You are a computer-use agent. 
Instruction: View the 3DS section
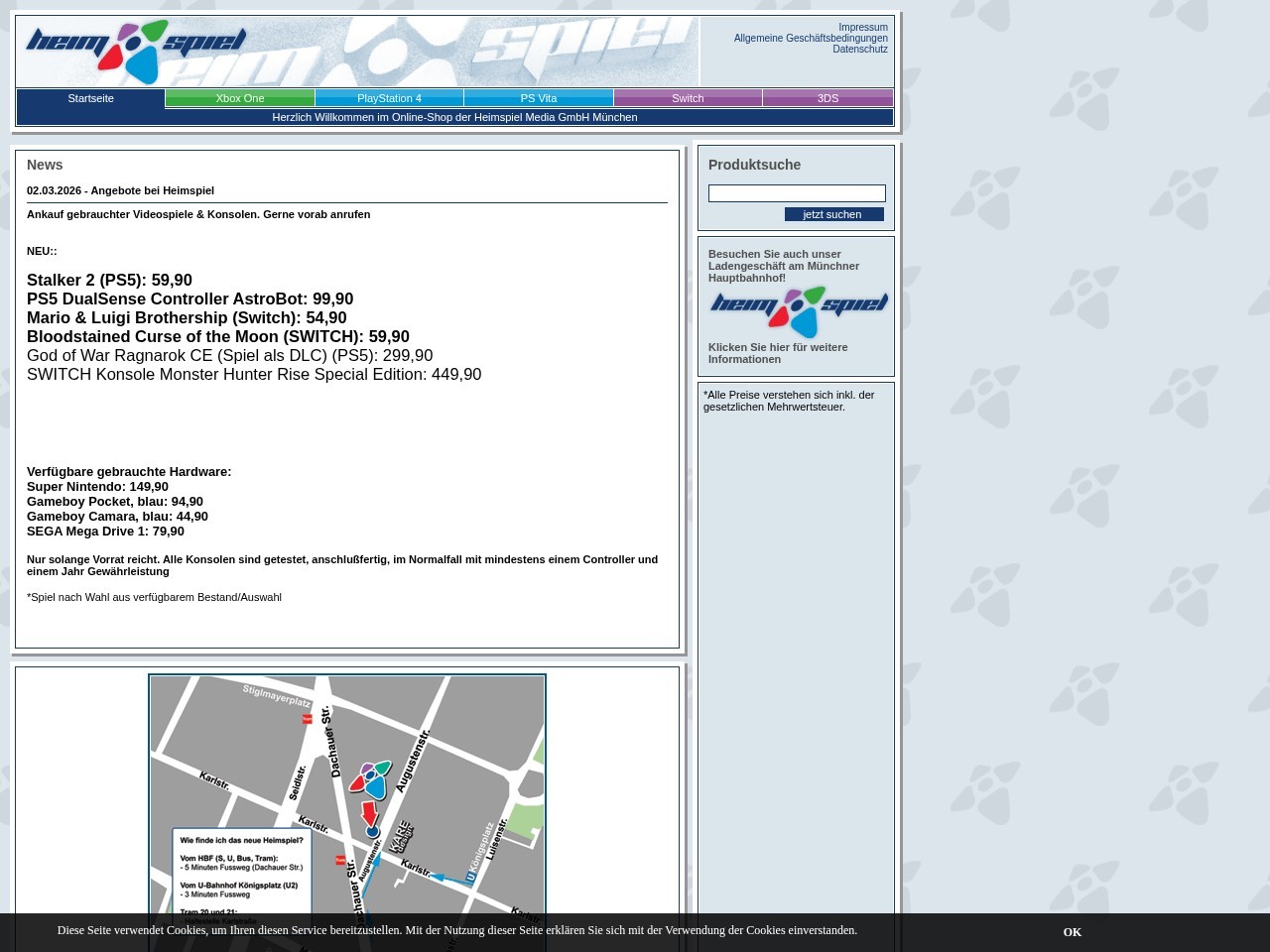click(x=827, y=98)
